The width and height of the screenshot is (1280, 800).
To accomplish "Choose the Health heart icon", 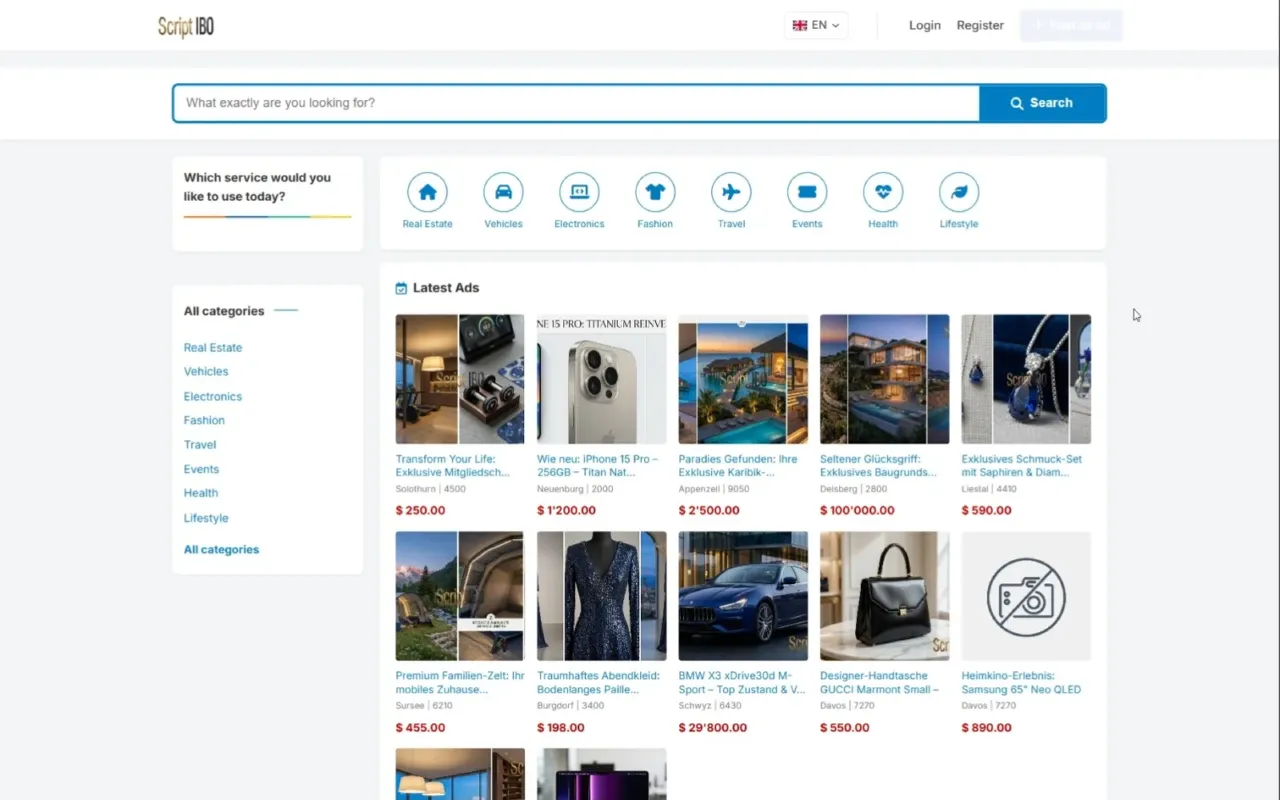I will 883,192.
